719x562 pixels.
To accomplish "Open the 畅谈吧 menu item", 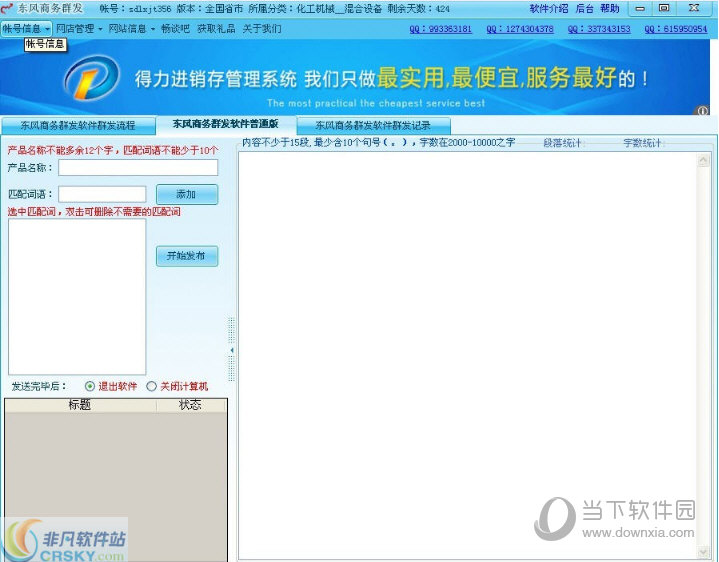I will pyautogui.click(x=175, y=28).
